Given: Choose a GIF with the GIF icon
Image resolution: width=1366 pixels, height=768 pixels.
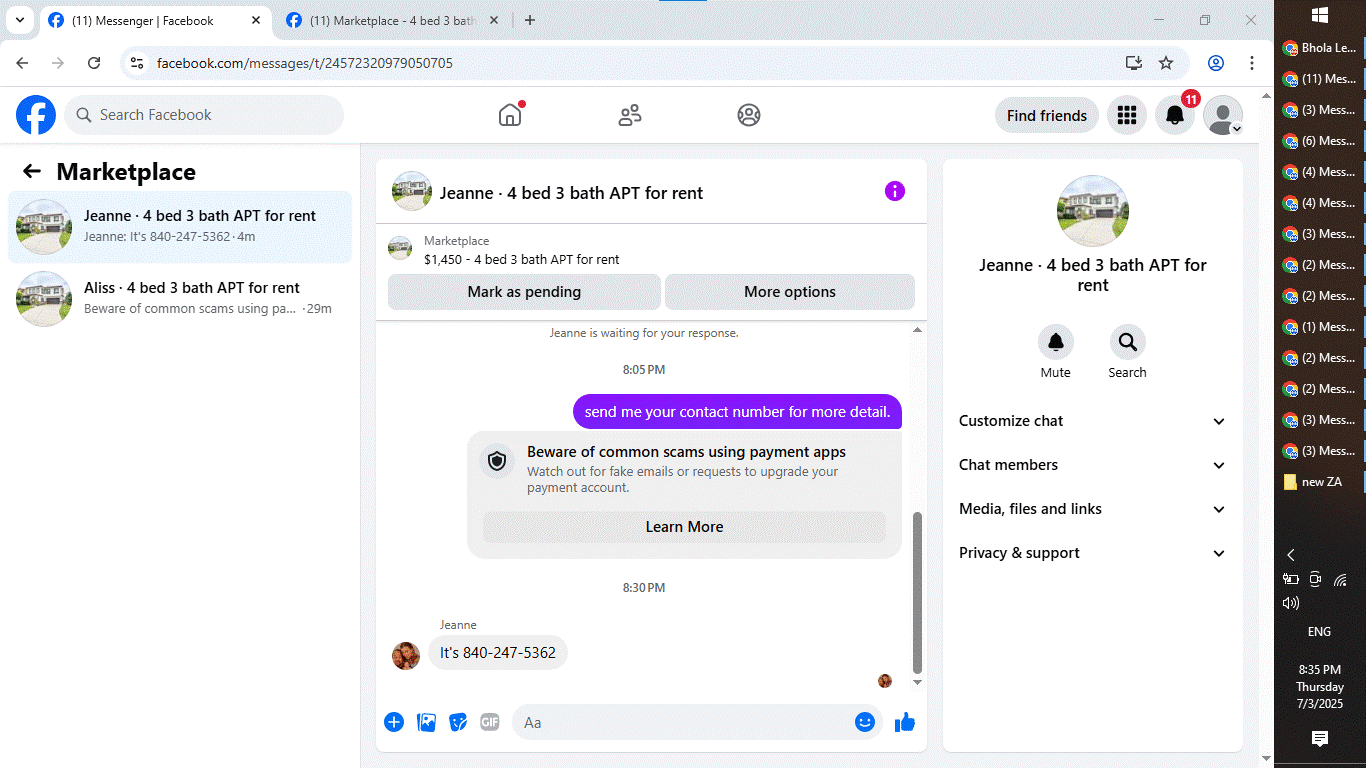Looking at the screenshot, I should click(x=489, y=722).
